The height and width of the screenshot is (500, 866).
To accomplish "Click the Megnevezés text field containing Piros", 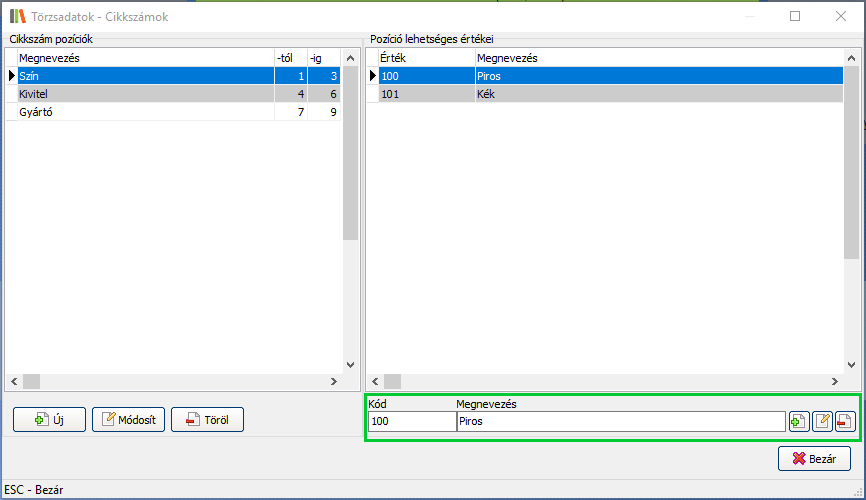I will pyautogui.click(x=619, y=422).
